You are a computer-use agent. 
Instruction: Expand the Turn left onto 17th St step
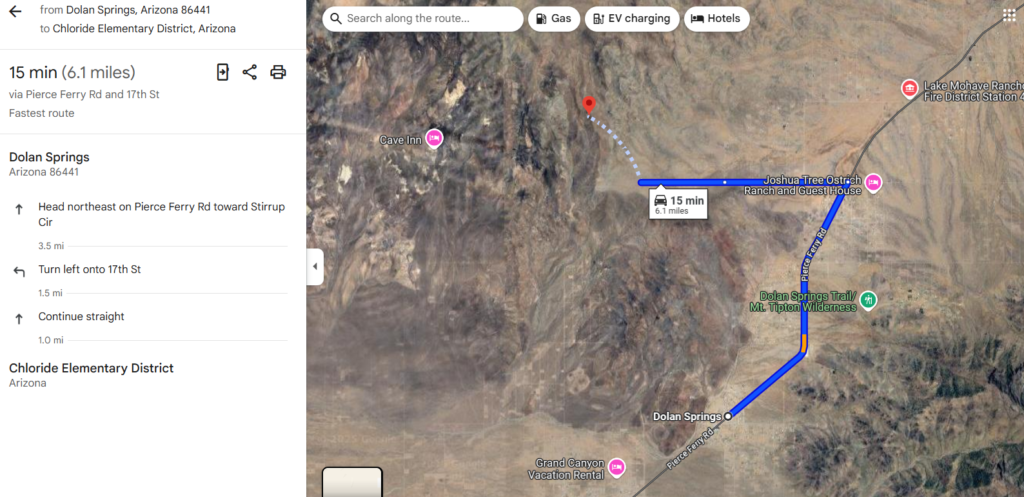point(150,278)
